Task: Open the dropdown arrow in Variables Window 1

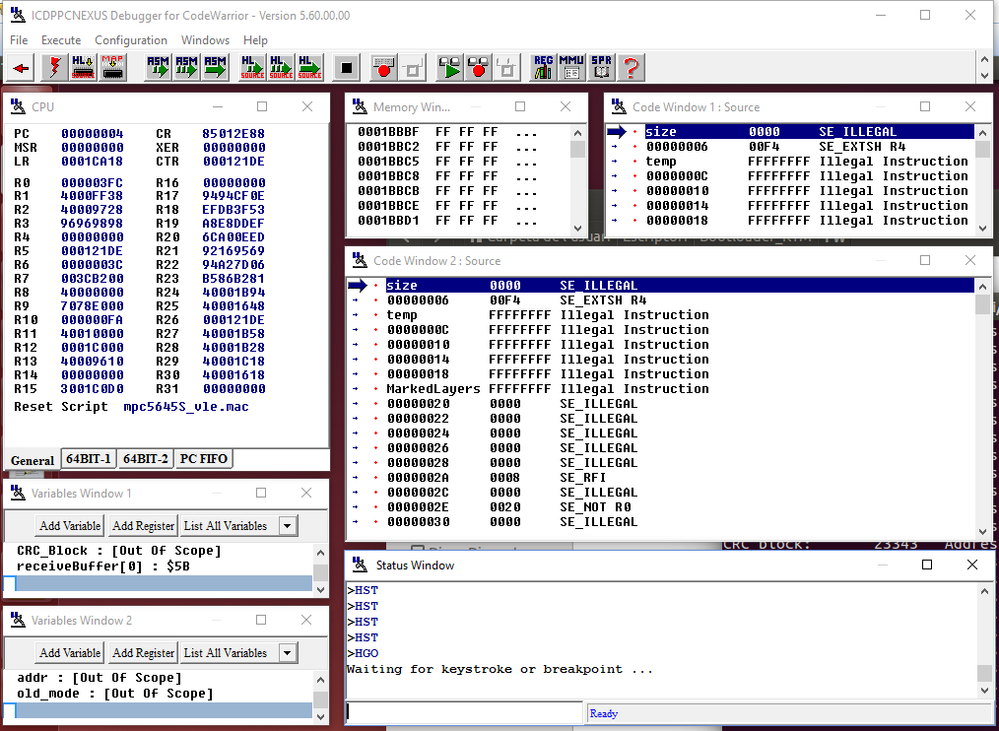Action: click(x=288, y=526)
